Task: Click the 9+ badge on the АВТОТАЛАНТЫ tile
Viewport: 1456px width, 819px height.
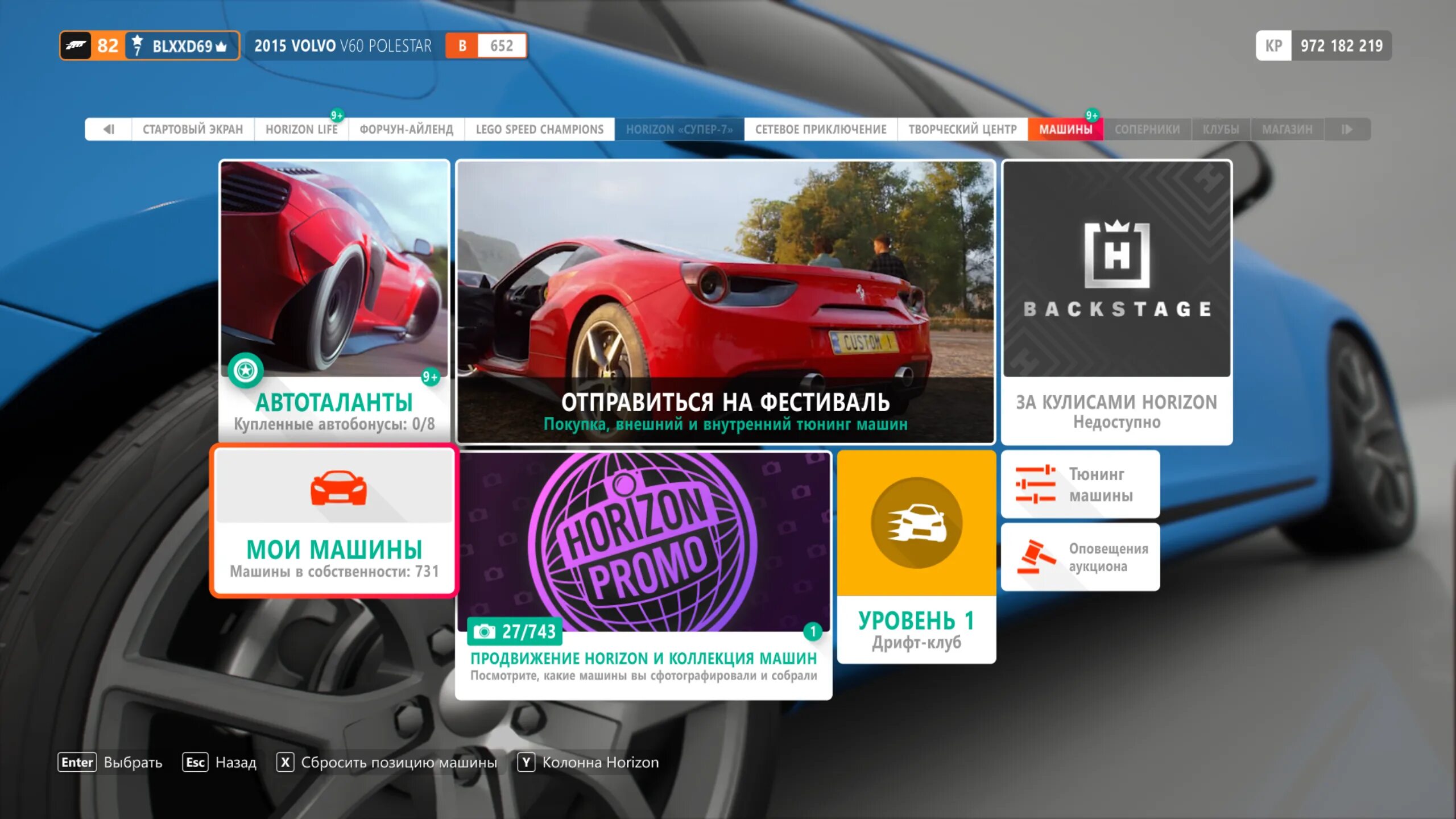Action: tap(431, 377)
